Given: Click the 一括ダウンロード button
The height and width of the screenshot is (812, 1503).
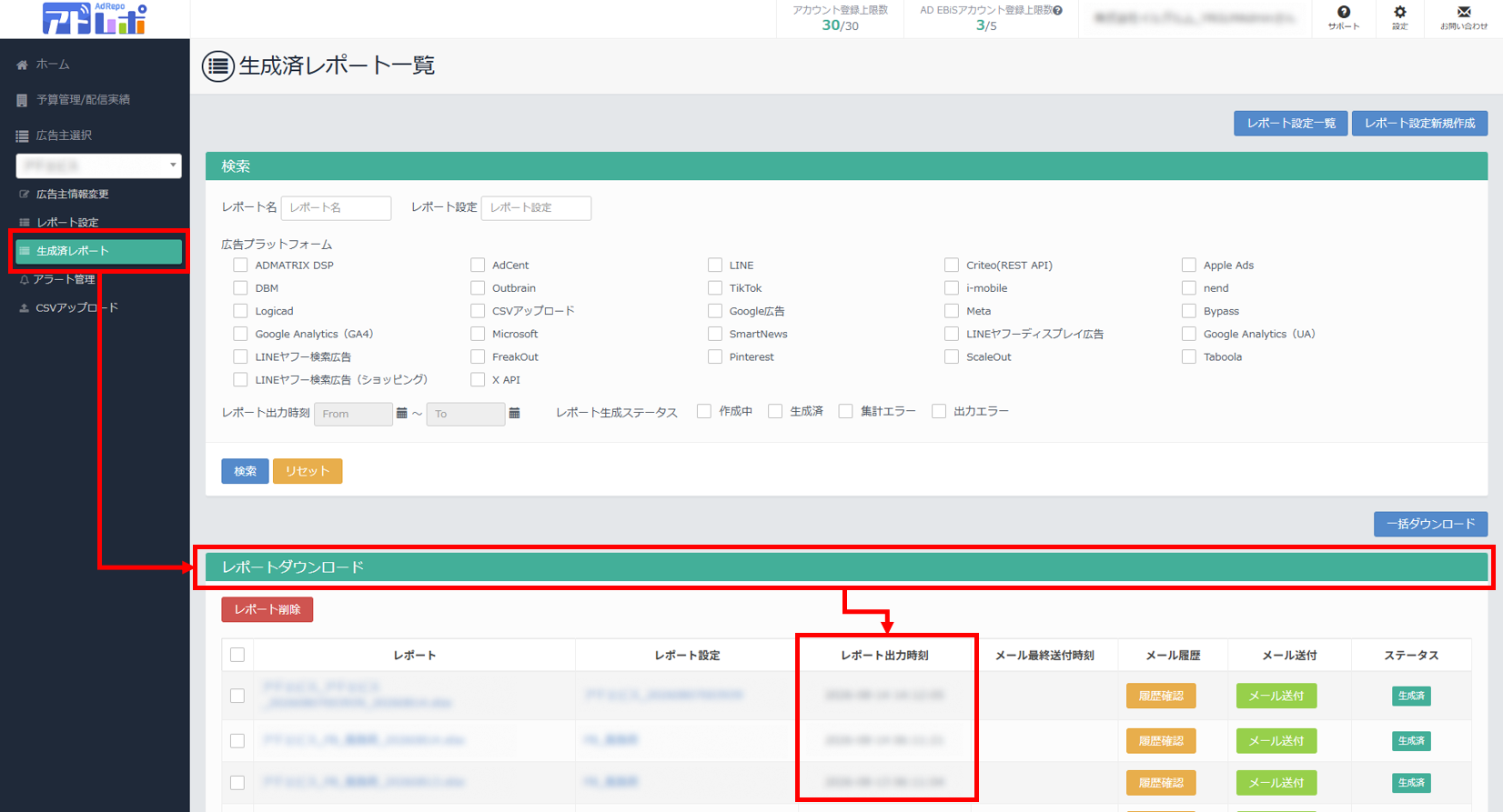Looking at the screenshot, I should tap(1430, 524).
